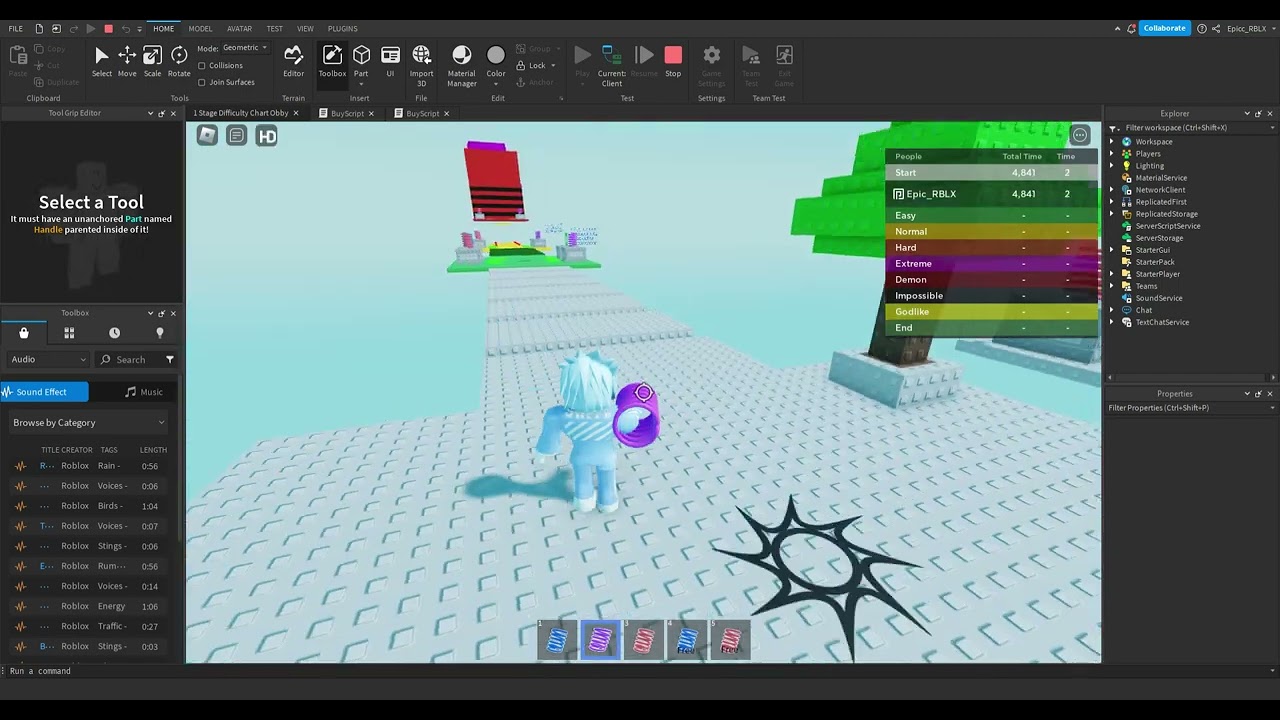Equip the blue coil in hotbar slot 1

click(x=557, y=640)
